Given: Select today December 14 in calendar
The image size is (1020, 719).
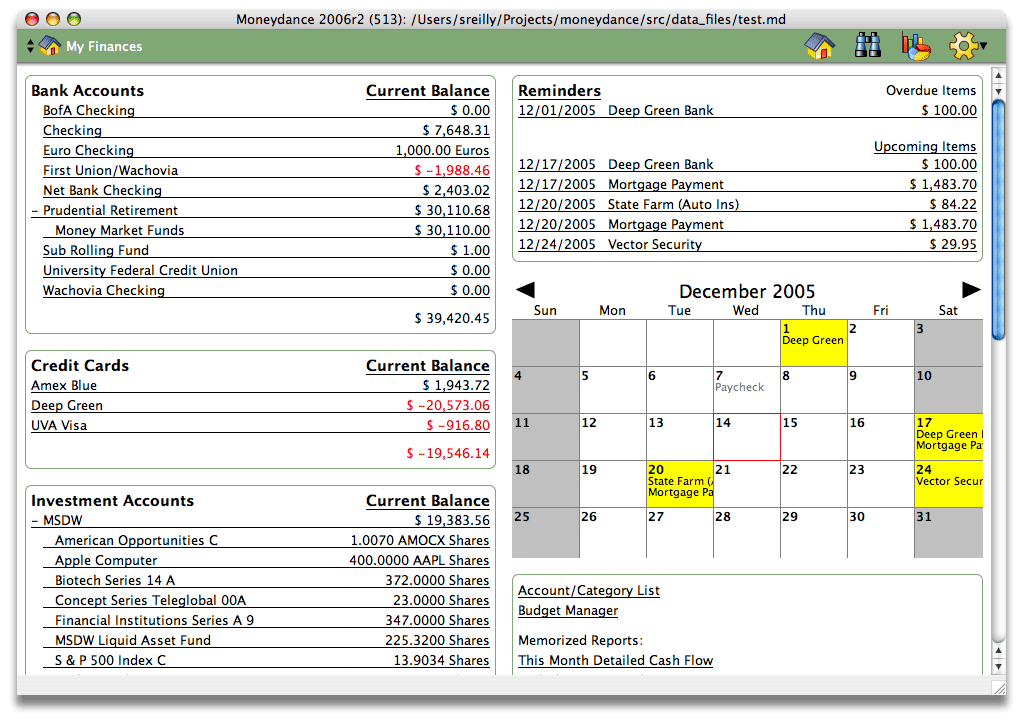Looking at the screenshot, I should 747,437.
